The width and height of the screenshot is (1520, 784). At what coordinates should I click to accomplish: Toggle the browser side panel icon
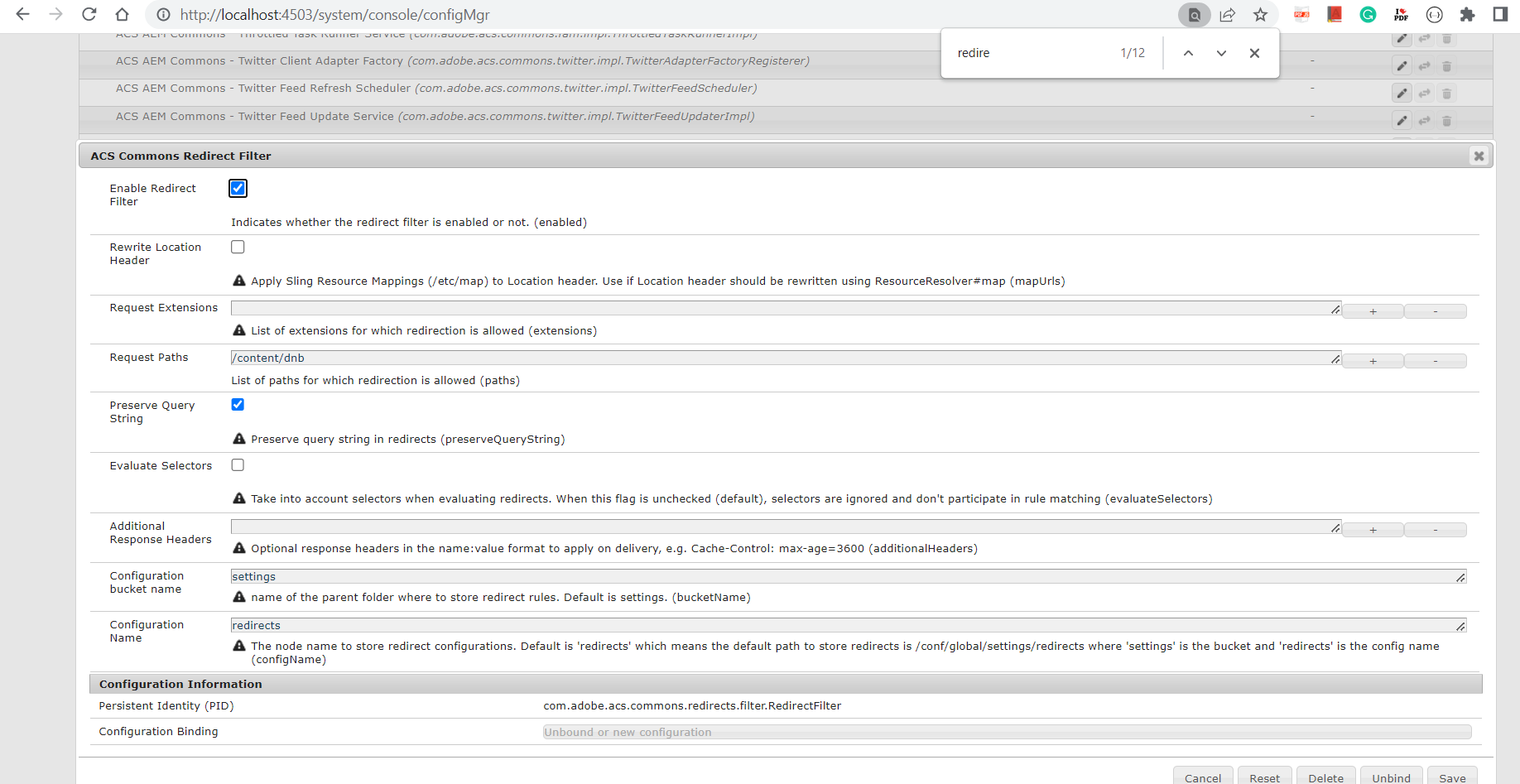coord(1500,14)
